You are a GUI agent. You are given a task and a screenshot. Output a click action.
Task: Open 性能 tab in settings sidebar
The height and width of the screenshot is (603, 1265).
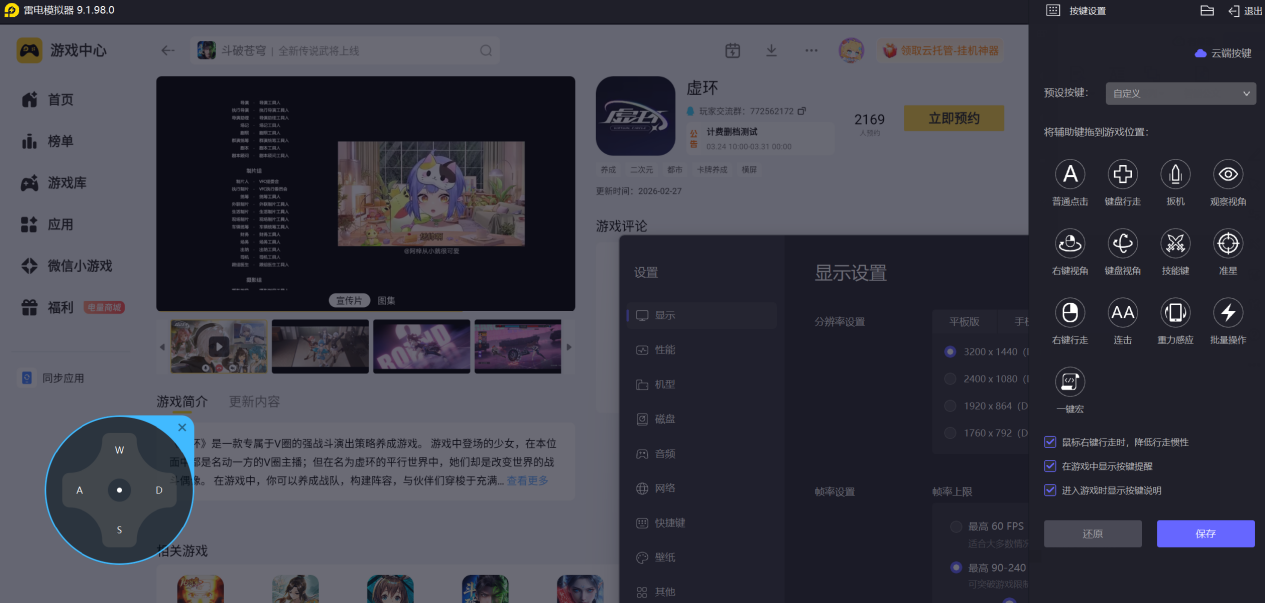(x=702, y=350)
